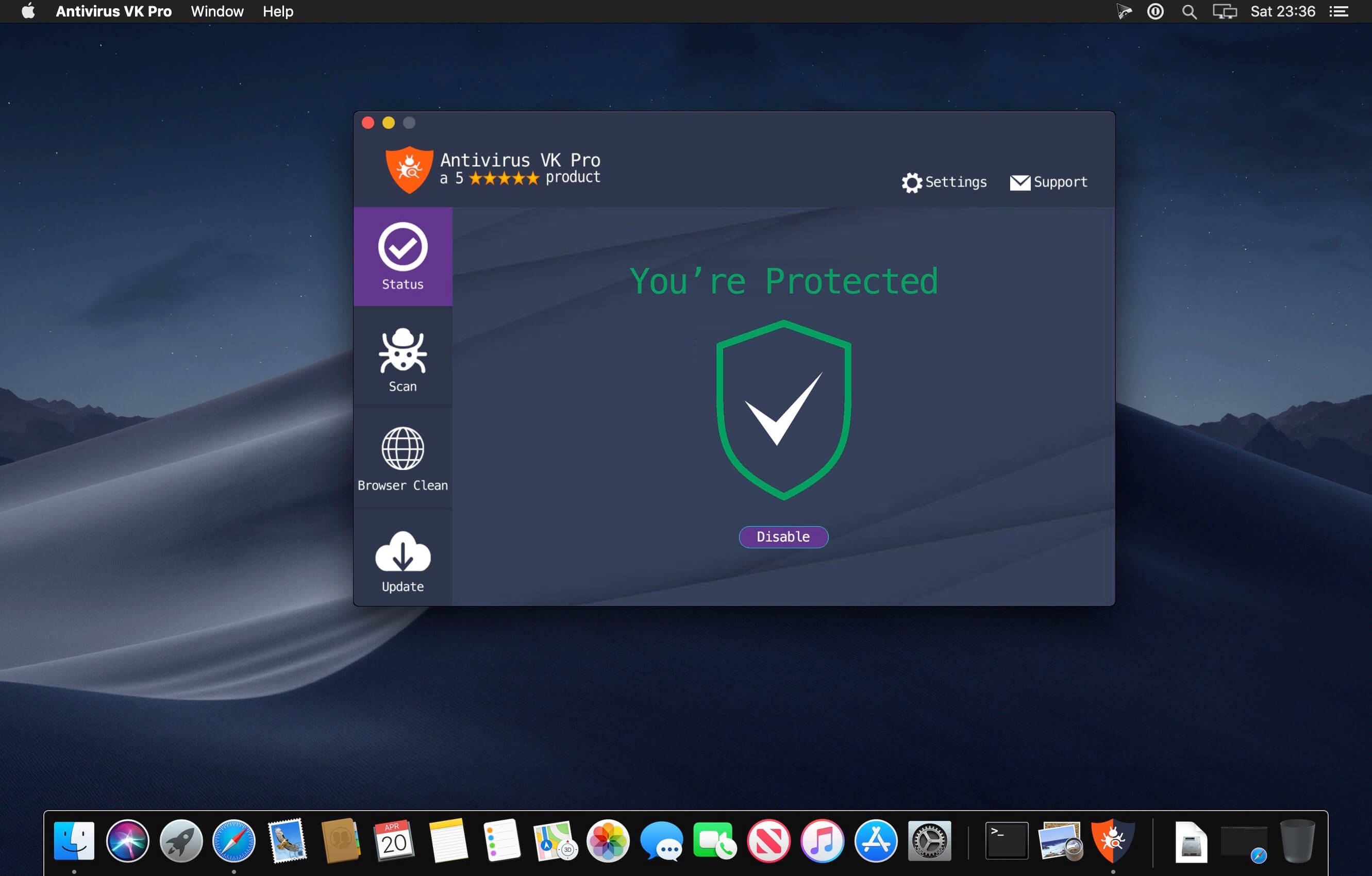Open Messages from the Dock

coord(661,840)
